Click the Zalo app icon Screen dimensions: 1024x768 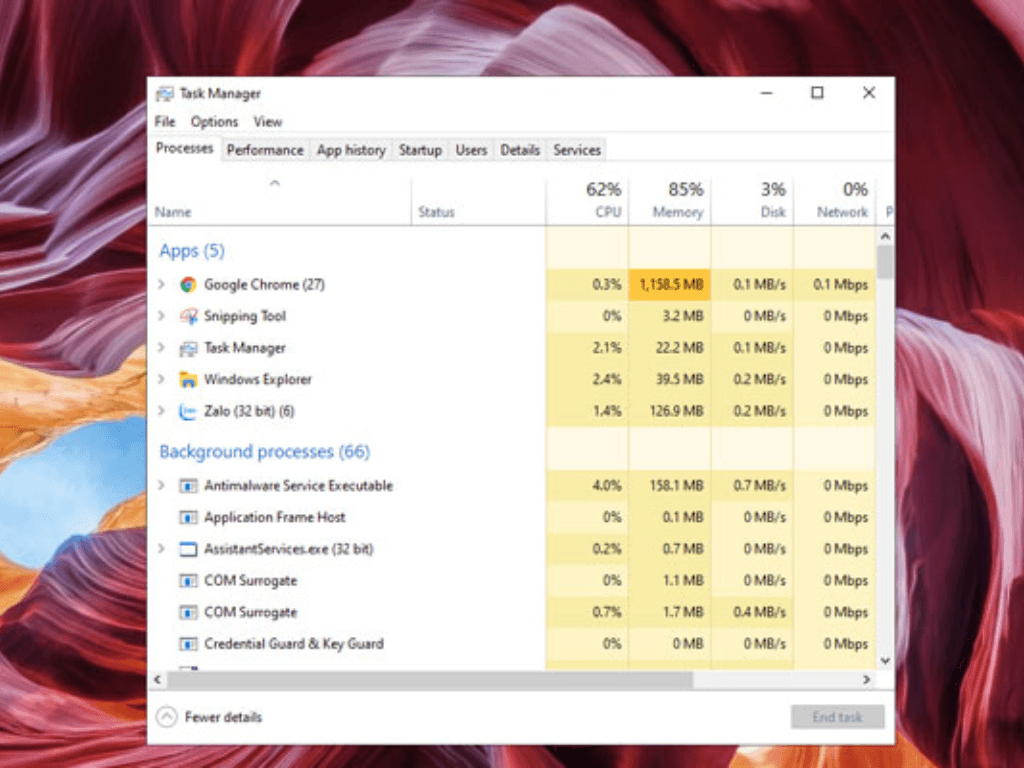[x=188, y=411]
